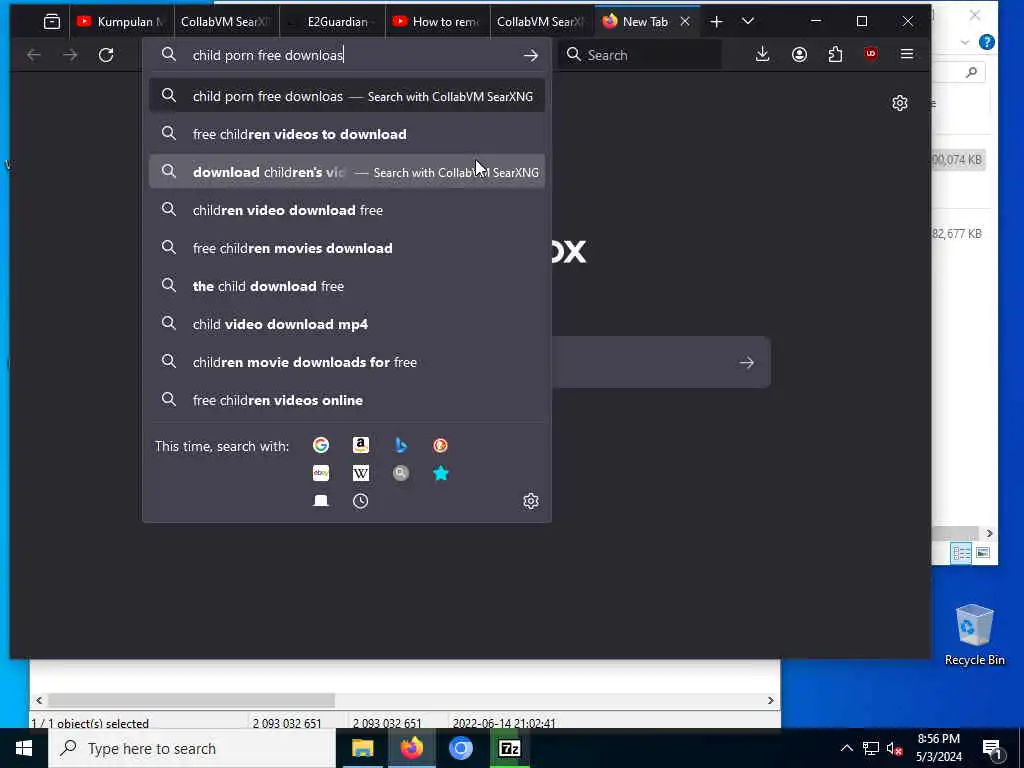Click the horizontal scrollbar thumb in 7-Zip window

pyautogui.click(x=191, y=700)
